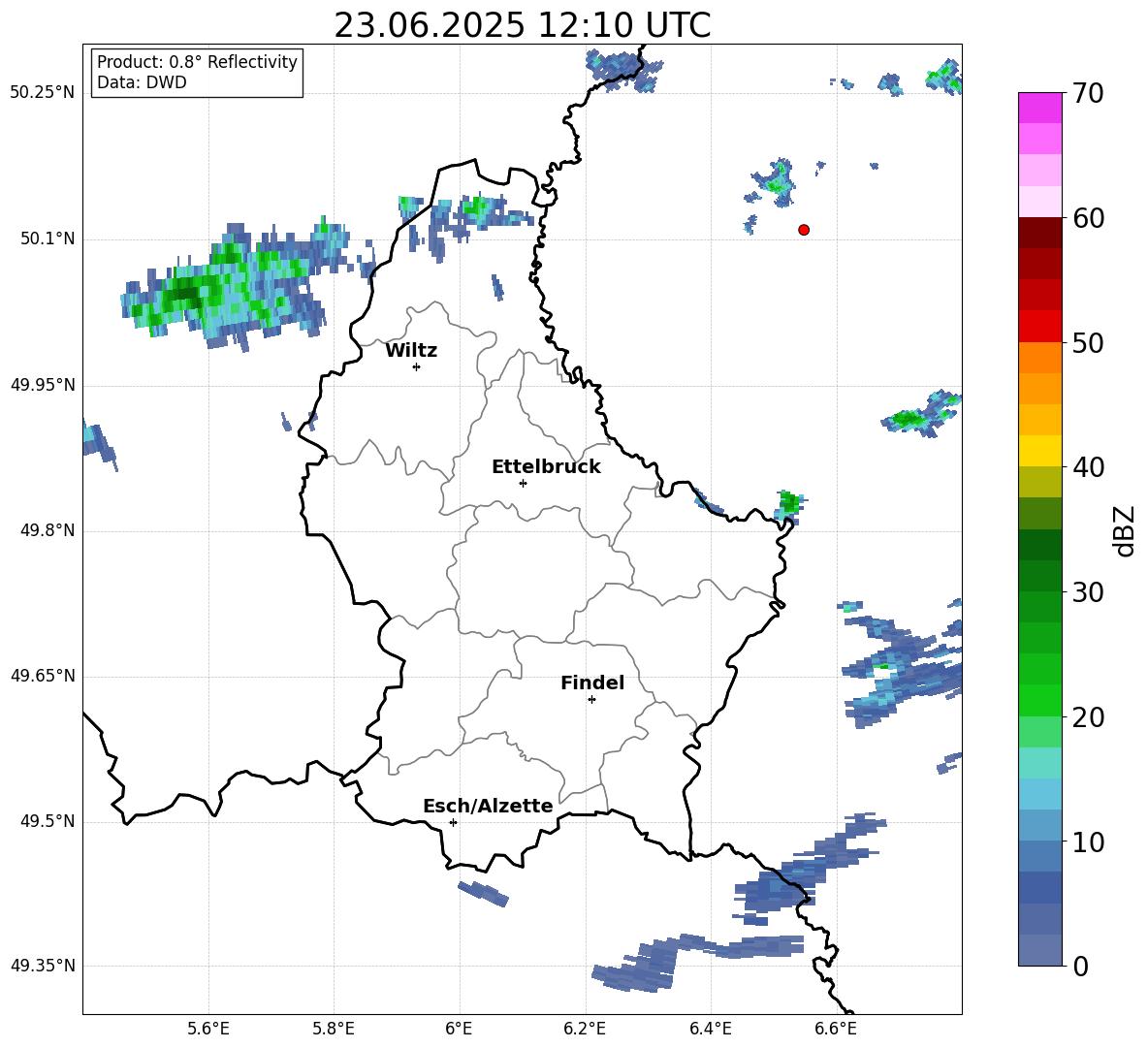
Task: Click the Findel station cross marker
Action: (x=591, y=700)
